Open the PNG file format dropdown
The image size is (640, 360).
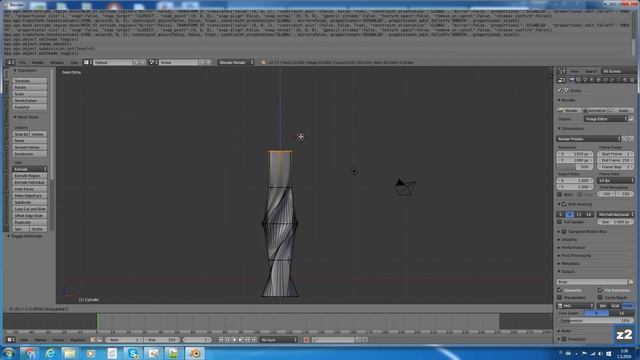[575, 306]
